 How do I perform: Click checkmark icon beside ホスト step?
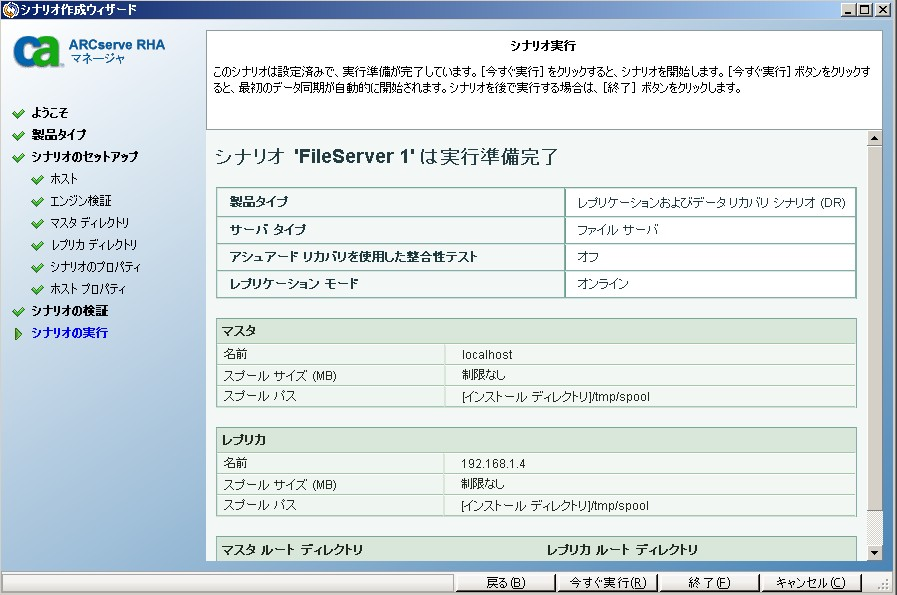click(38, 180)
